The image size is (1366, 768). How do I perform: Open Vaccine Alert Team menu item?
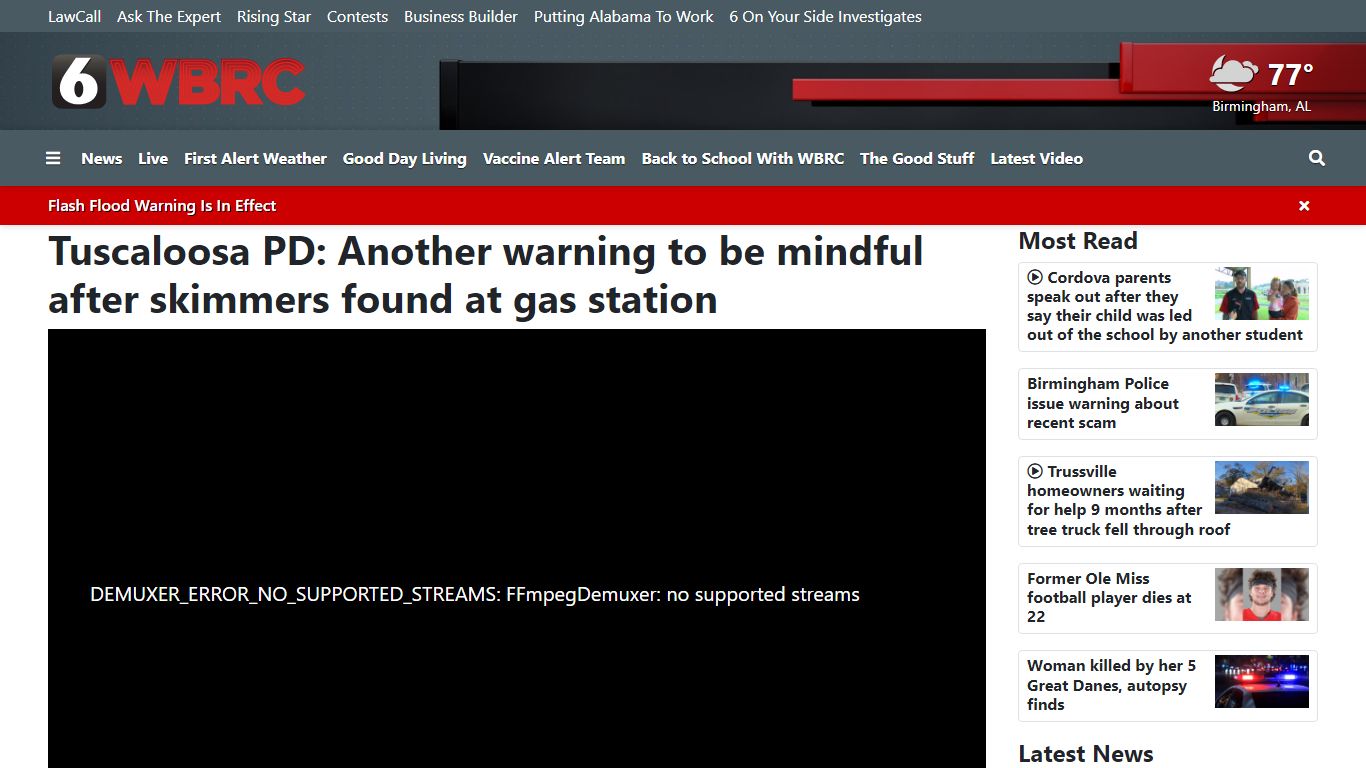(554, 158)
